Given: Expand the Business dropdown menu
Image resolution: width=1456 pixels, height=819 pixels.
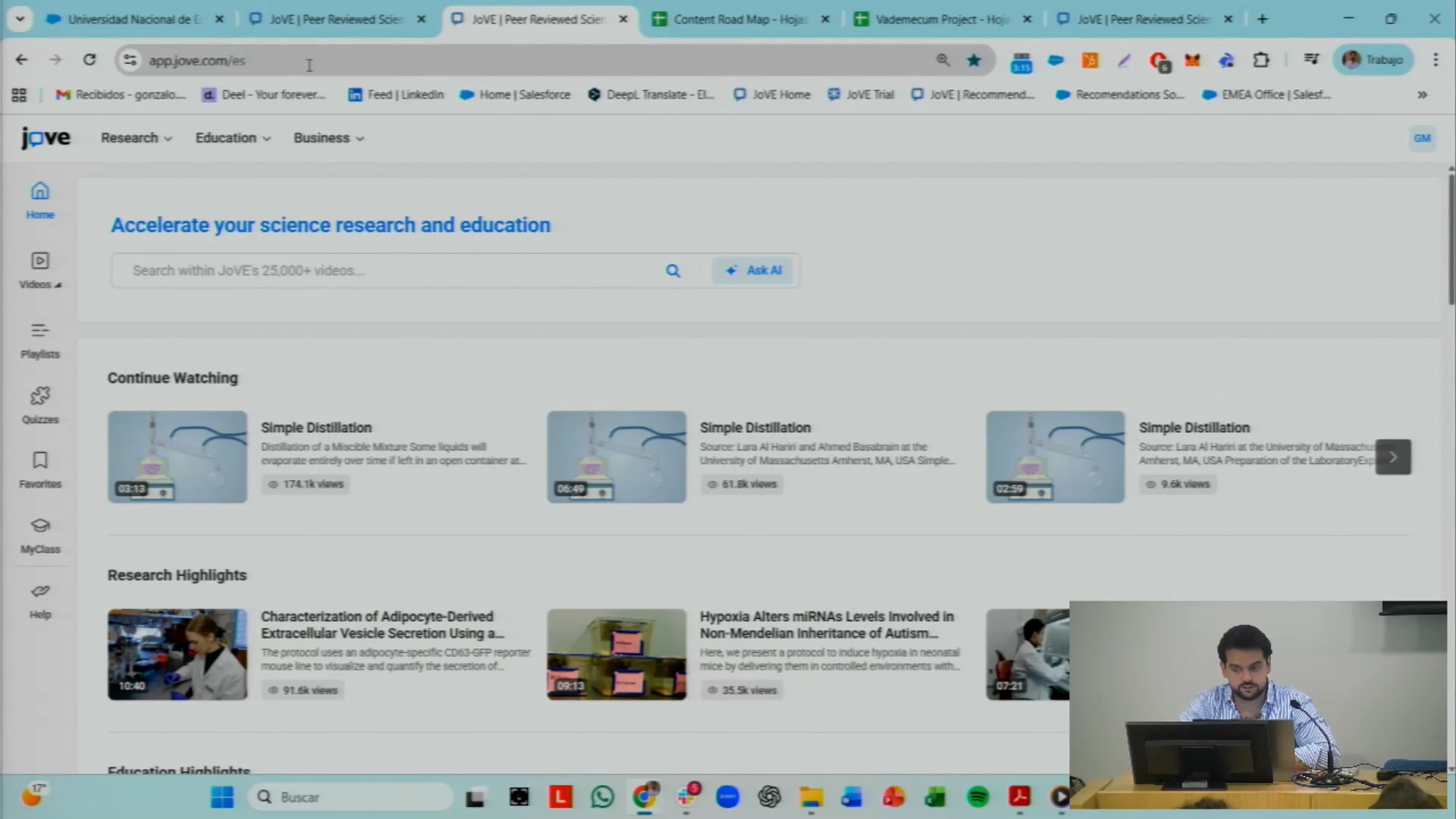Looking at the screenshot, I should point(329,138).
